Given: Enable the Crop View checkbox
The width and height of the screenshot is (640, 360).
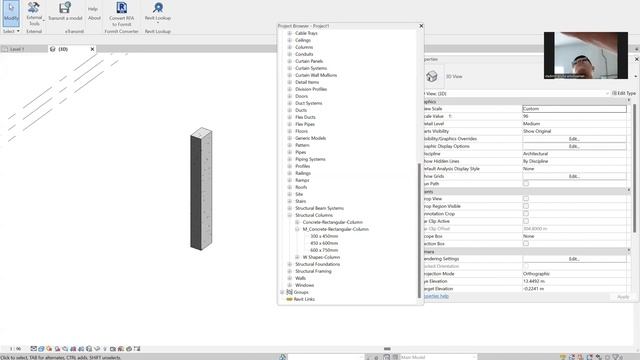Looking at the screenshot, I should [x=526, y=199].
